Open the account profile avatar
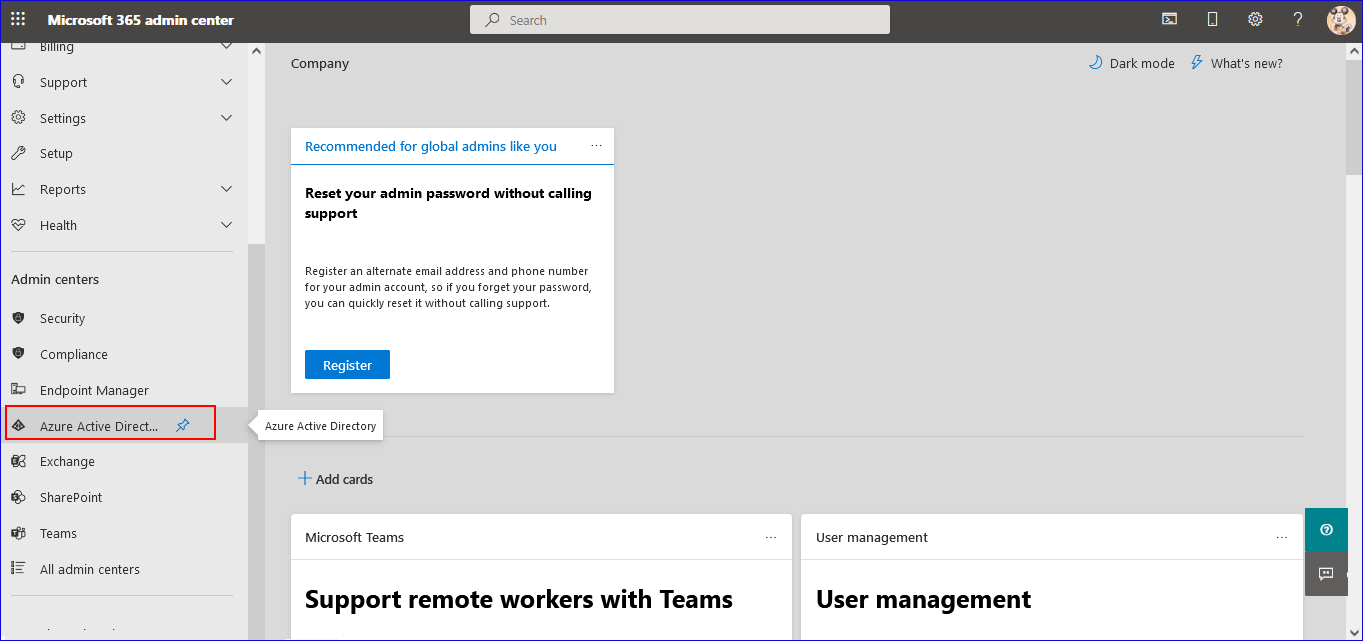 [x=1340, y=20]
